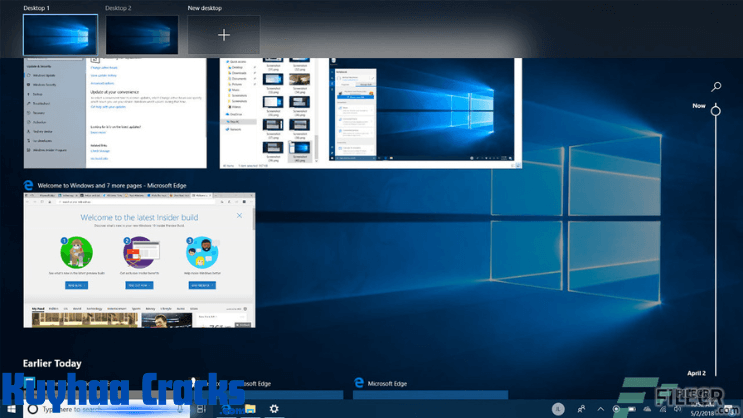Open the People icon in the system tray
This screenshot has height=418, width=743.
581,409
